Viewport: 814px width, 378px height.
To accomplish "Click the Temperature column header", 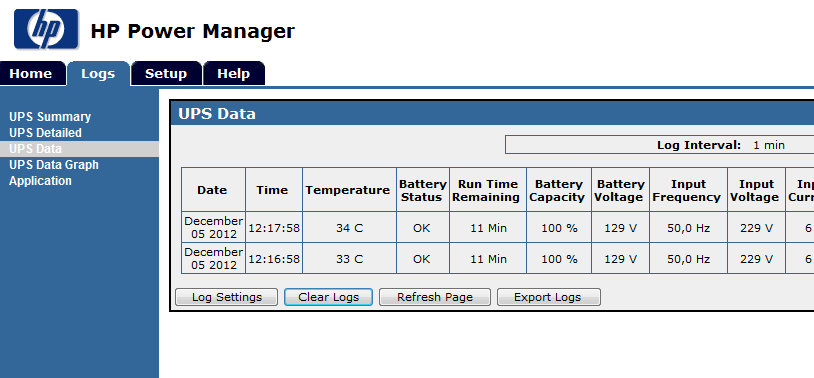I will [349, 190].
